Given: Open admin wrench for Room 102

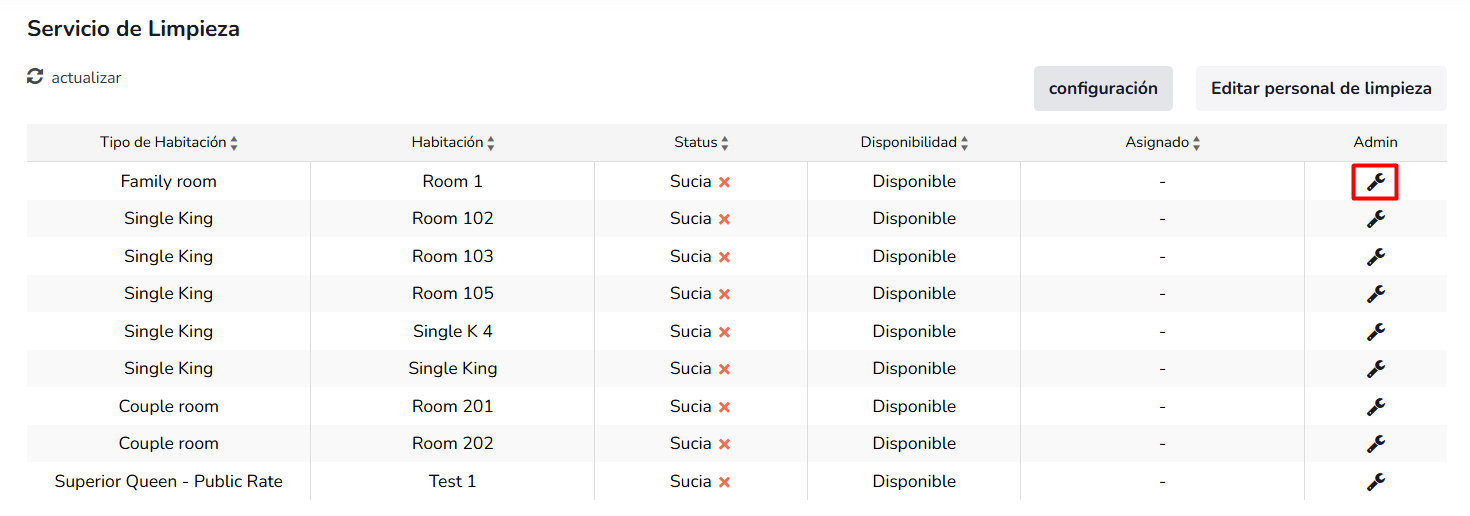Looking at the screenshot, I should (x=1375, y=219).
